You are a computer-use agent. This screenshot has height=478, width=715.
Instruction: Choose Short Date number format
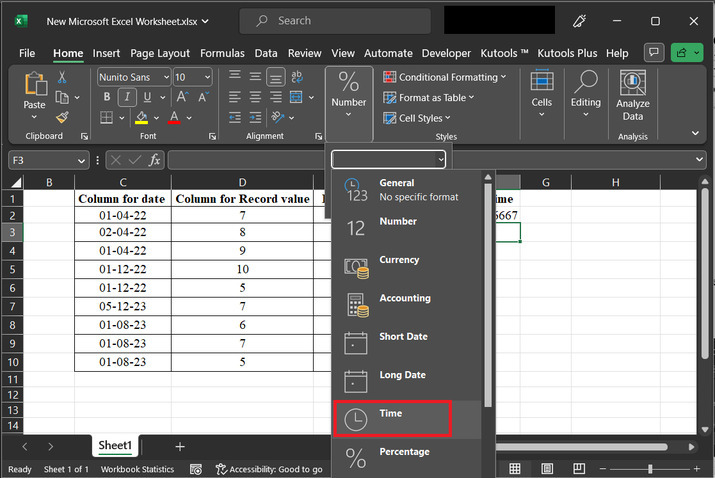point(402,337)
